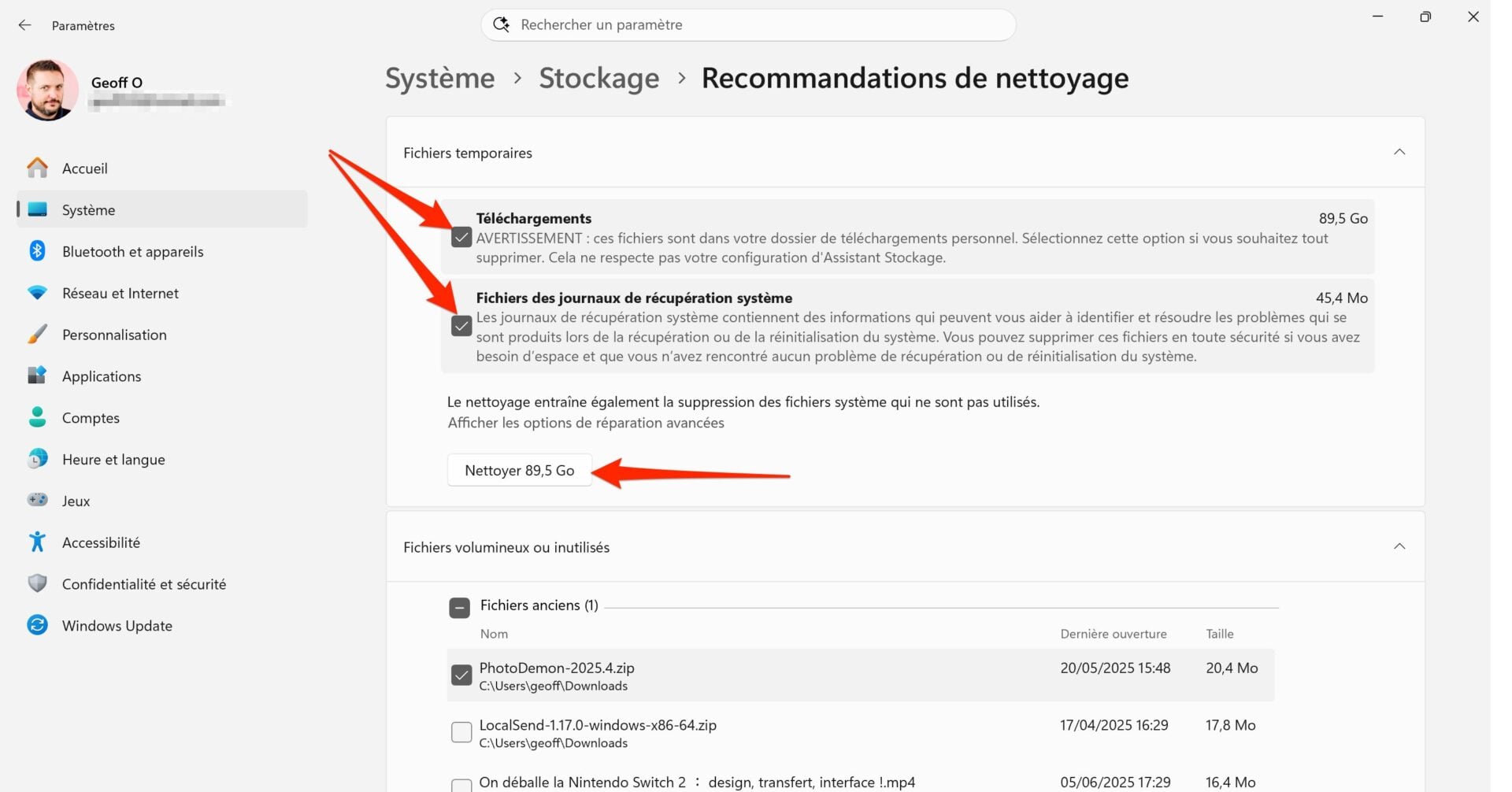
Task: Collapse Fichiers volumineux ou inutilisés section
Action: (1399, 546)
